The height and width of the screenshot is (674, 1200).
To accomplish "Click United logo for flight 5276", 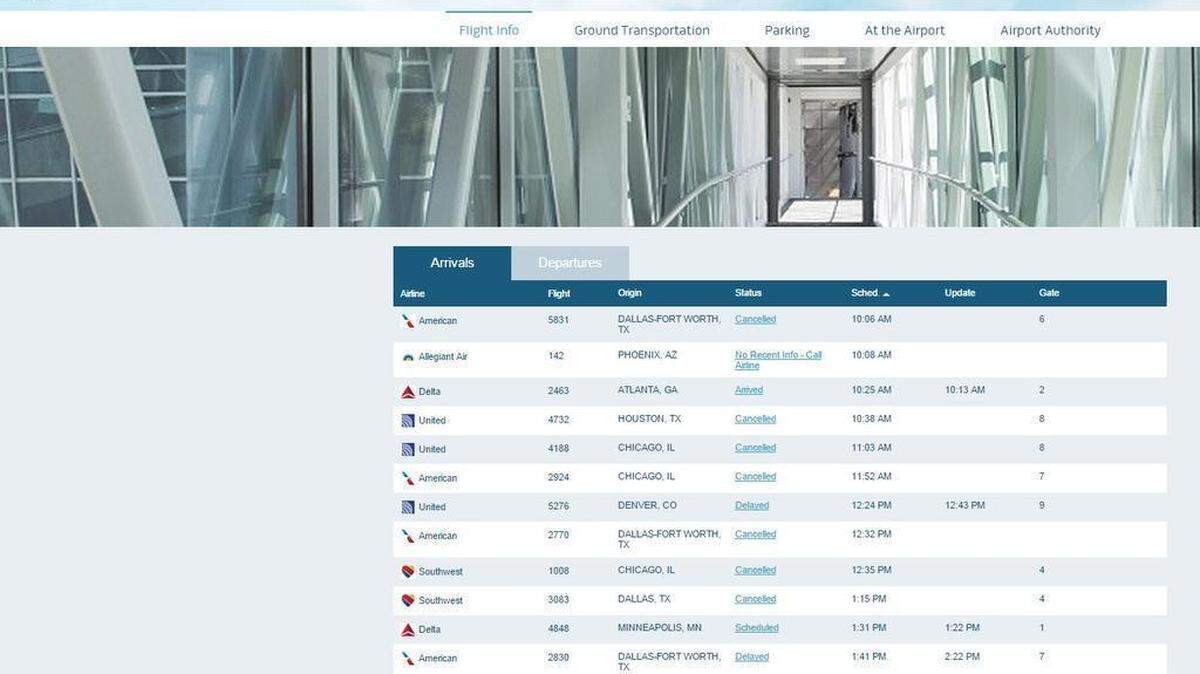I will (408, 507).
